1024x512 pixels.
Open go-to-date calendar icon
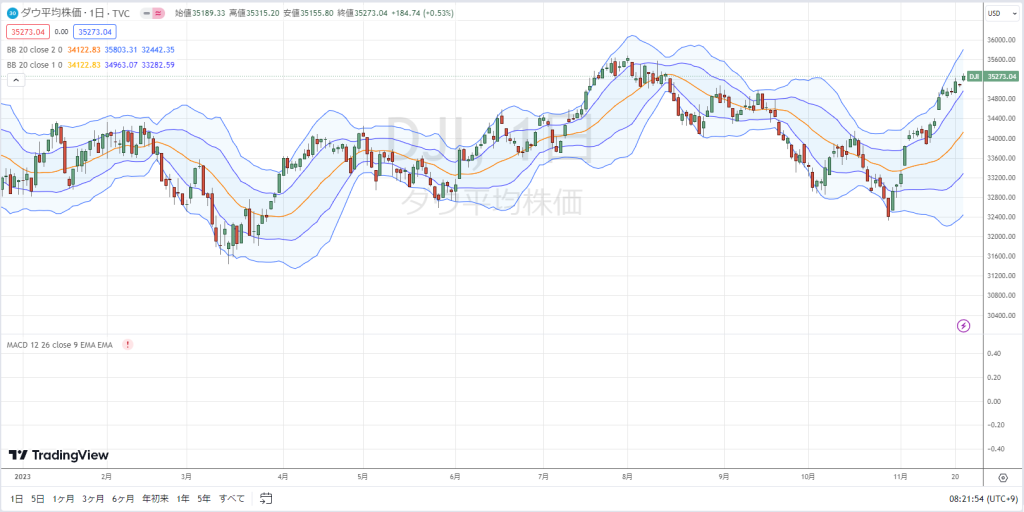pyautogui.click(x=266, y=498)
